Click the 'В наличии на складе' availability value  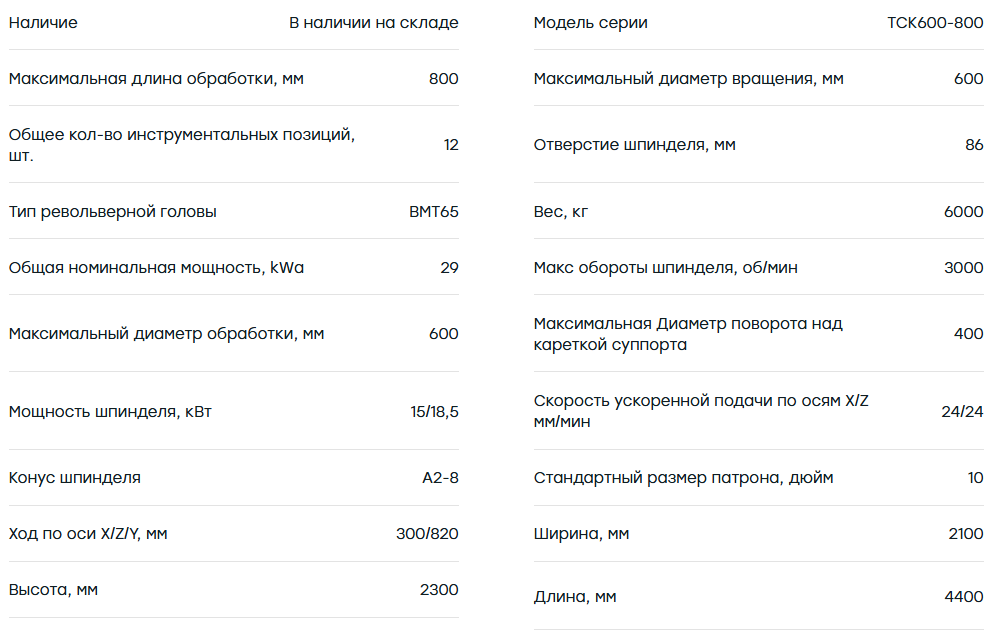click(374, 22)
